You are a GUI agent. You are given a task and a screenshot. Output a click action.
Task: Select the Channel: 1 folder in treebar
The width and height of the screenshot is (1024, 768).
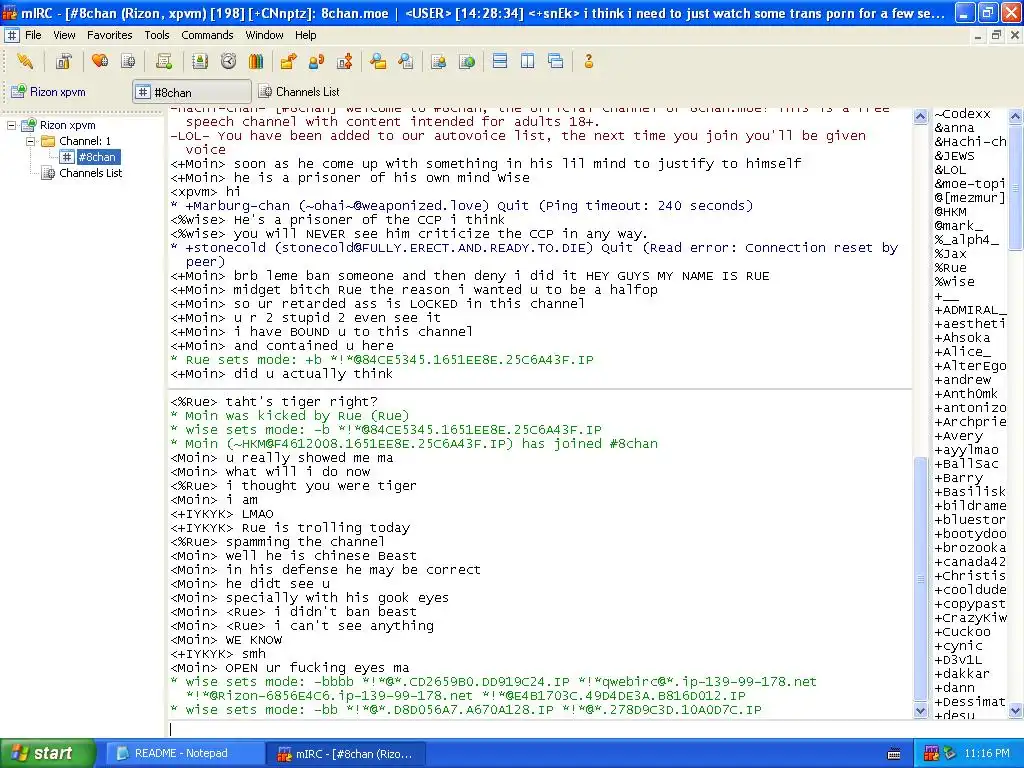[x=85, y=141]
